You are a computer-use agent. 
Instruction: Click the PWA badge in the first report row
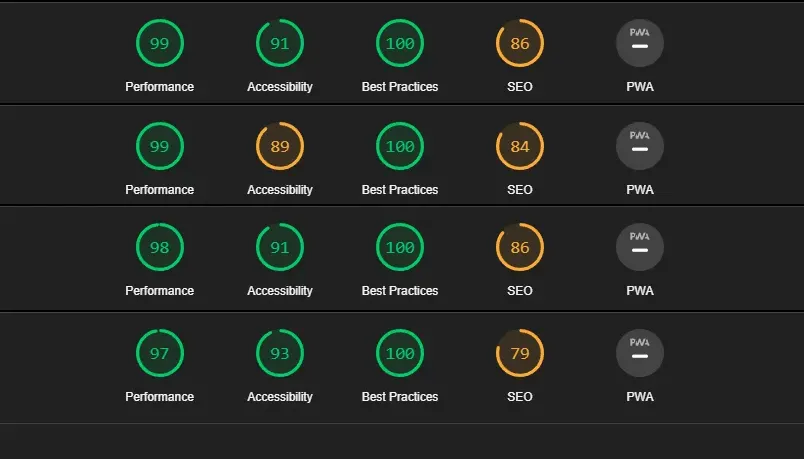[x=640, y=44]
